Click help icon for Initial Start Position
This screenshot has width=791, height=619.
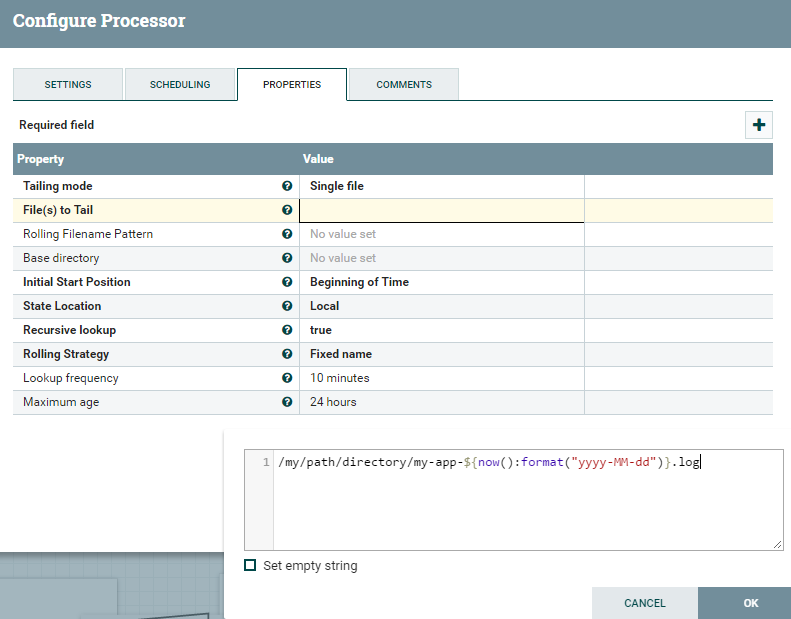click(287, 282)
